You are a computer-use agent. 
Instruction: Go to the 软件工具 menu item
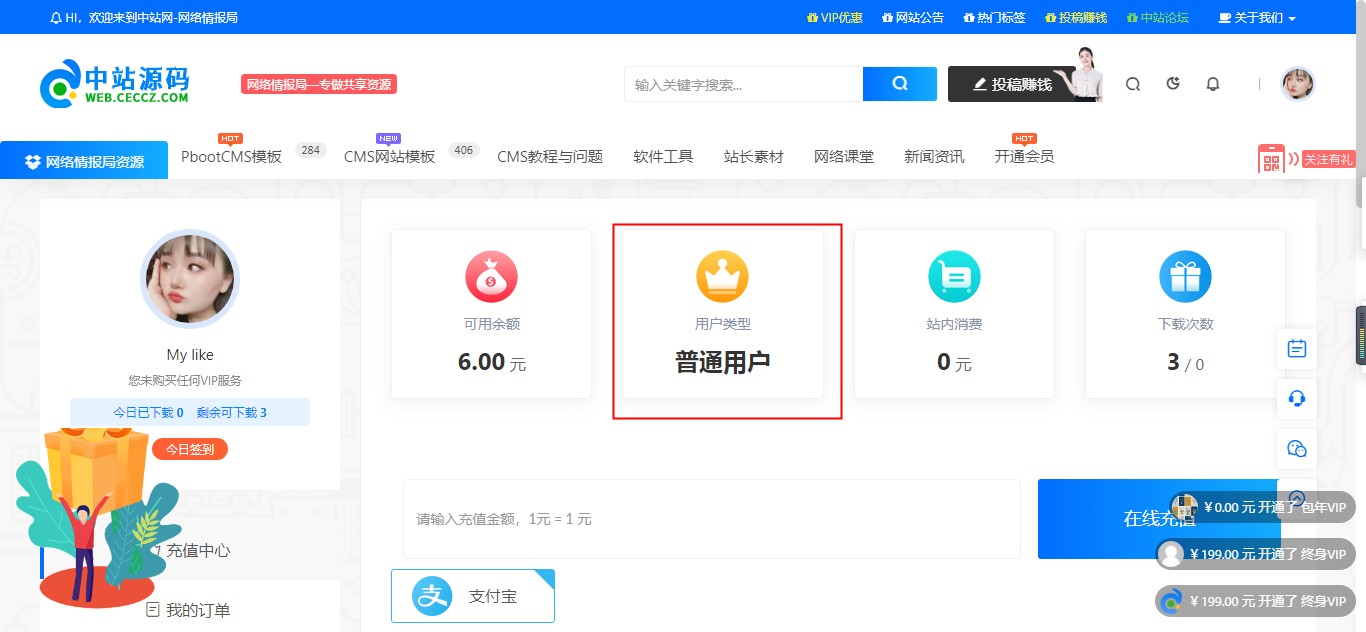pos(663,157)
